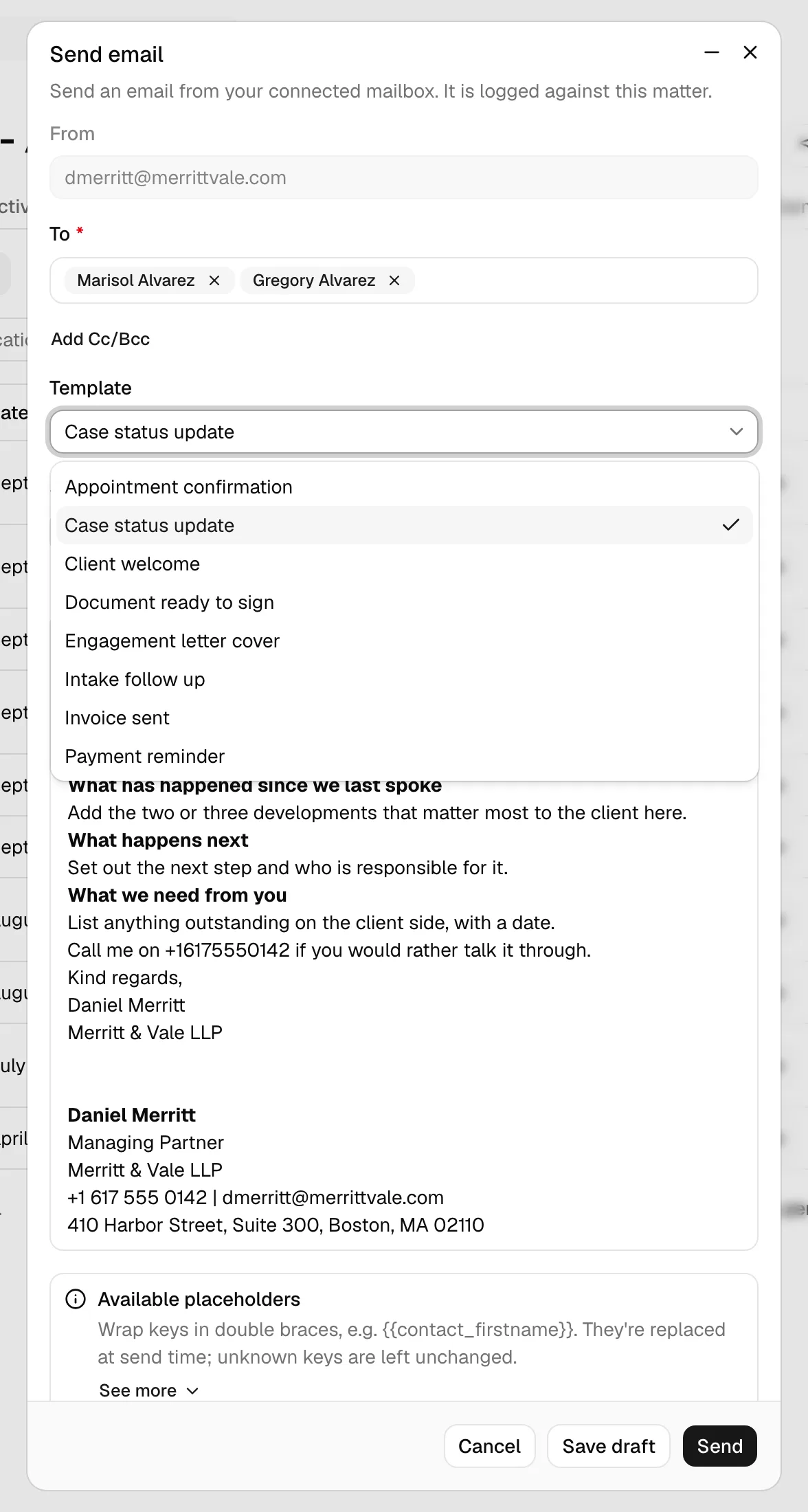
Task: Click 'Set out the next step' line
Action: coord(288,867)
